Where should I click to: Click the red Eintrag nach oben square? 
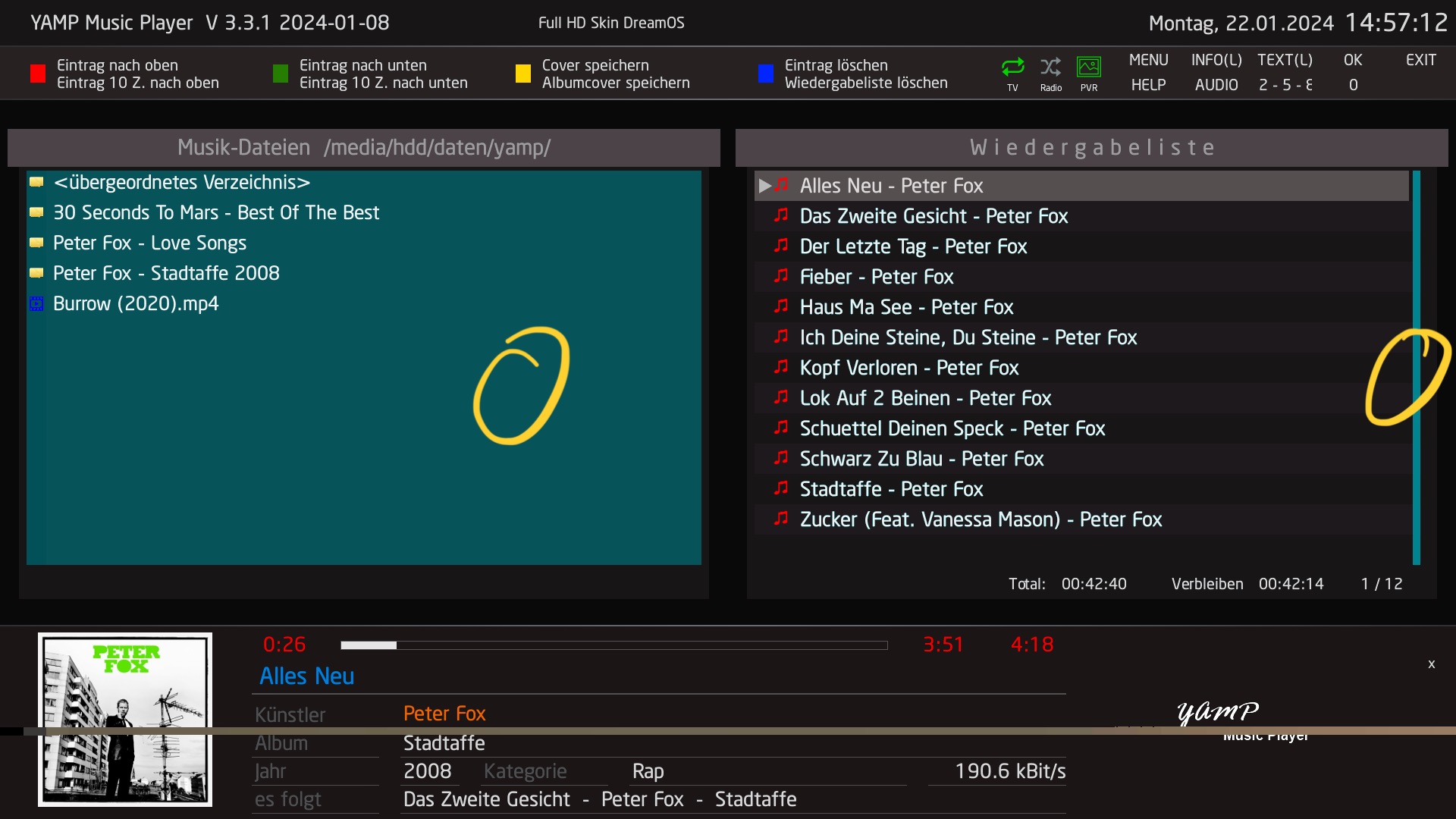pos(38,74)
